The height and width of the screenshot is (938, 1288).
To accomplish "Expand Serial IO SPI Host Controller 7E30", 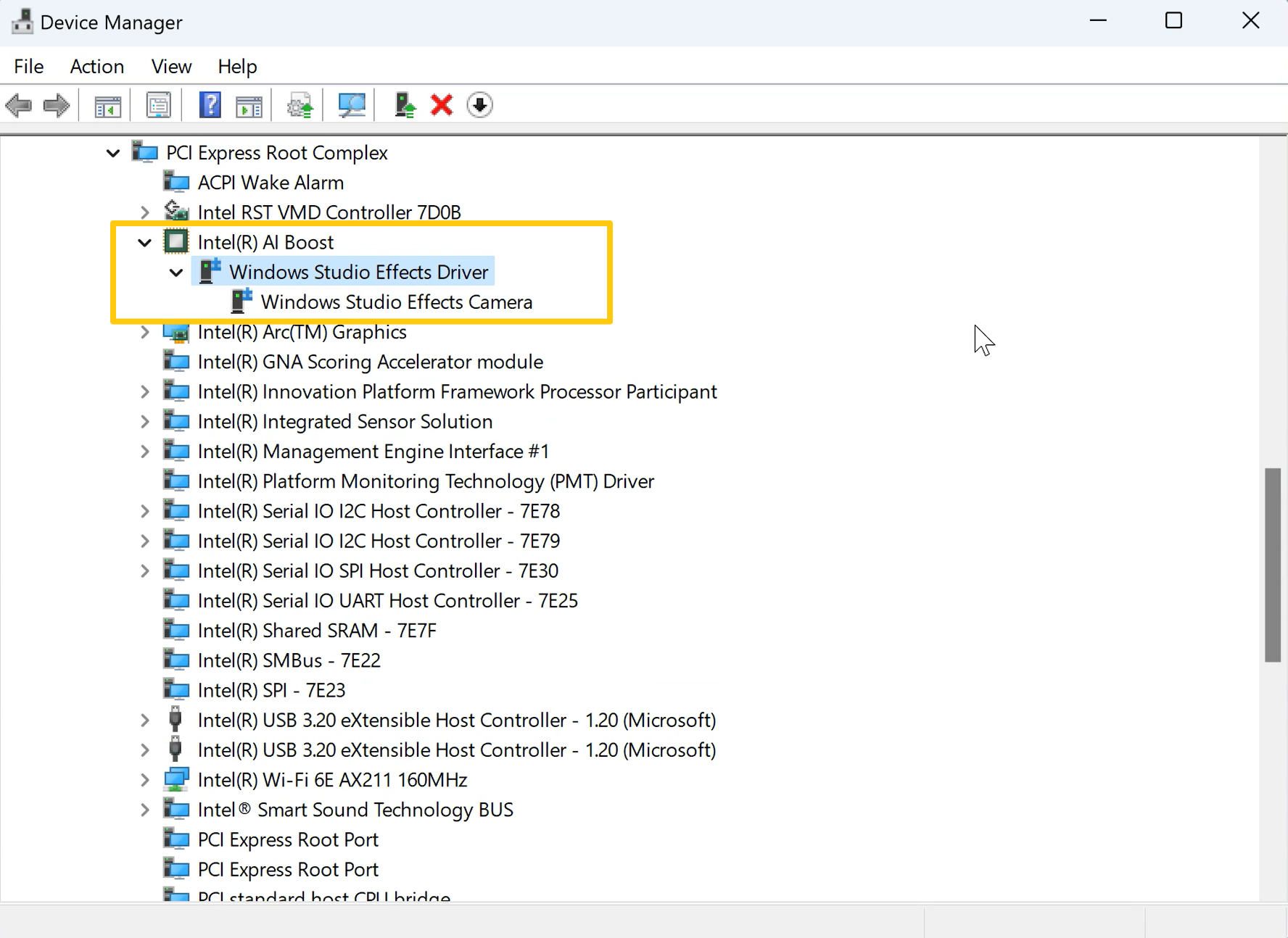I will (145, 570).
